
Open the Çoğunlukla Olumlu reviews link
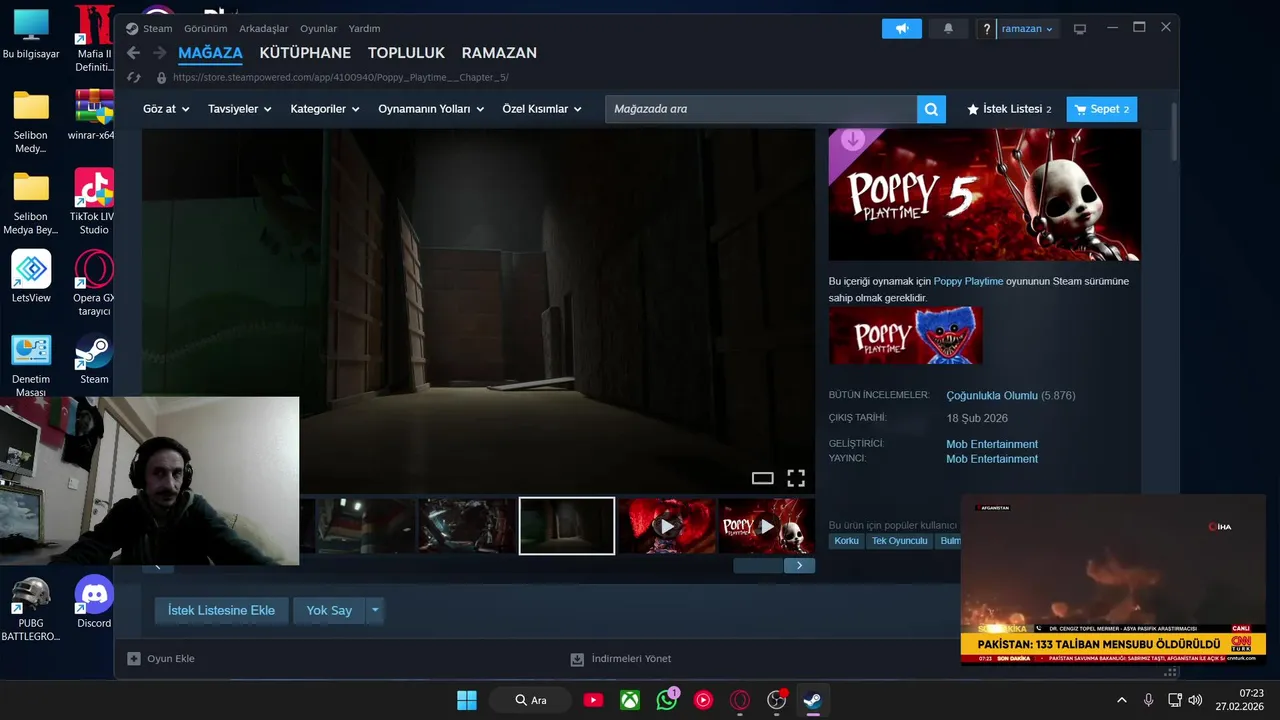[992, 396]
